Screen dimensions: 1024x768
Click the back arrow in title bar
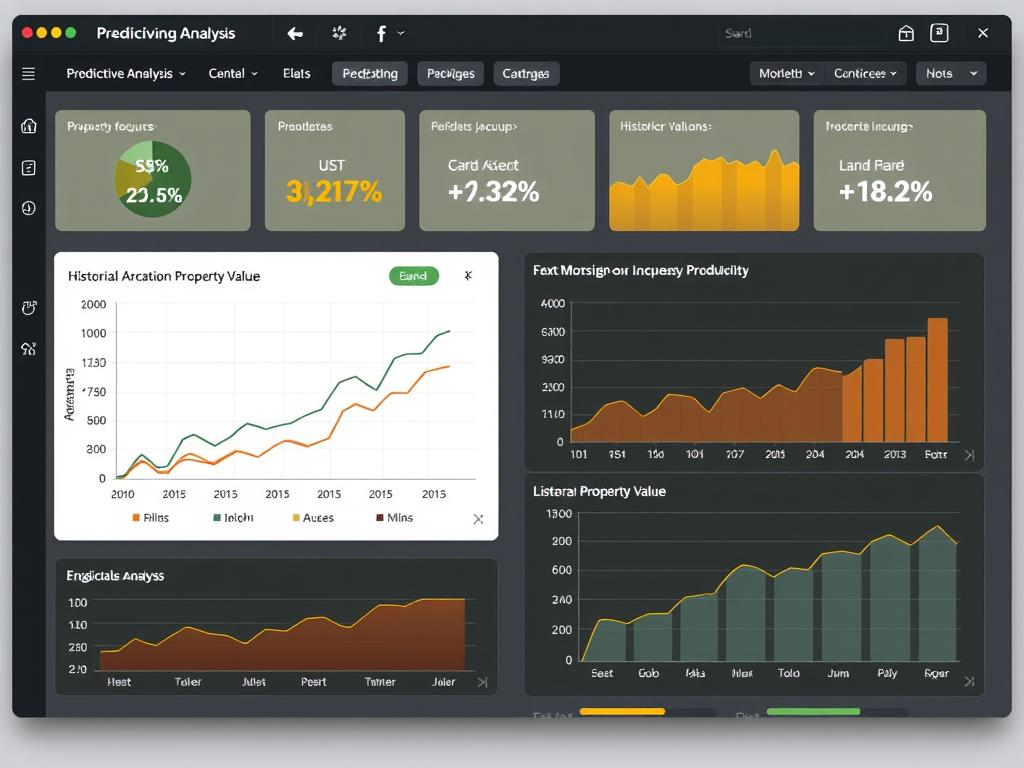[x=295, y=33]
